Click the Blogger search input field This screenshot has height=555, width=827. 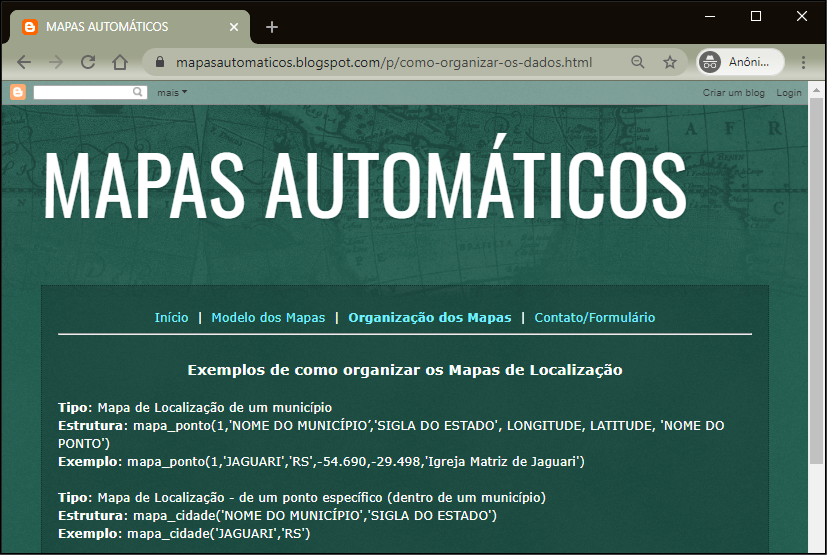[x=84, y=92]
